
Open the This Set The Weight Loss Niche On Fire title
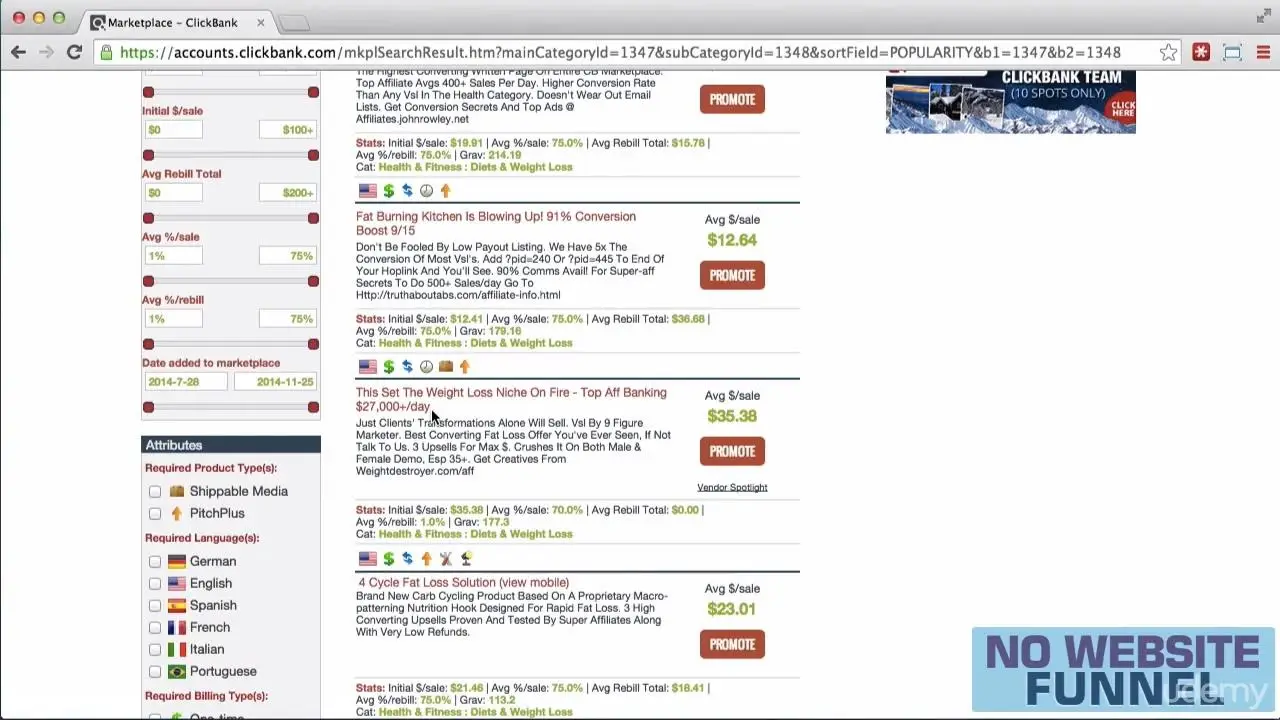(511, 399)
